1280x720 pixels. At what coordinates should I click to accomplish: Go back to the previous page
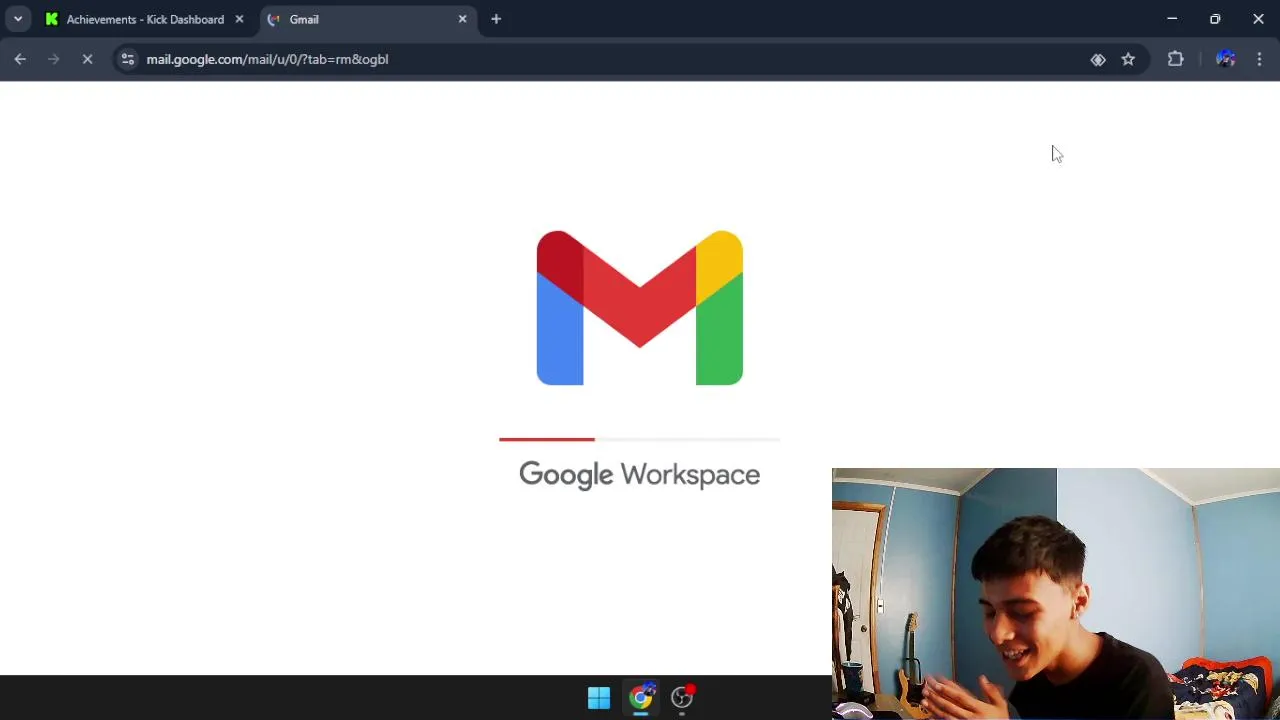(20, 59)
